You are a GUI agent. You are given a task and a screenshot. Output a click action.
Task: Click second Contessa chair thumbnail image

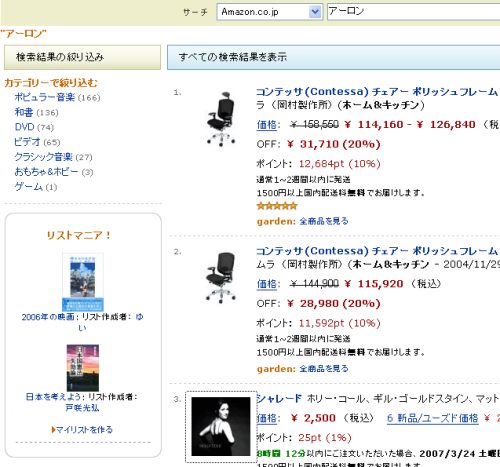[221, 278]
